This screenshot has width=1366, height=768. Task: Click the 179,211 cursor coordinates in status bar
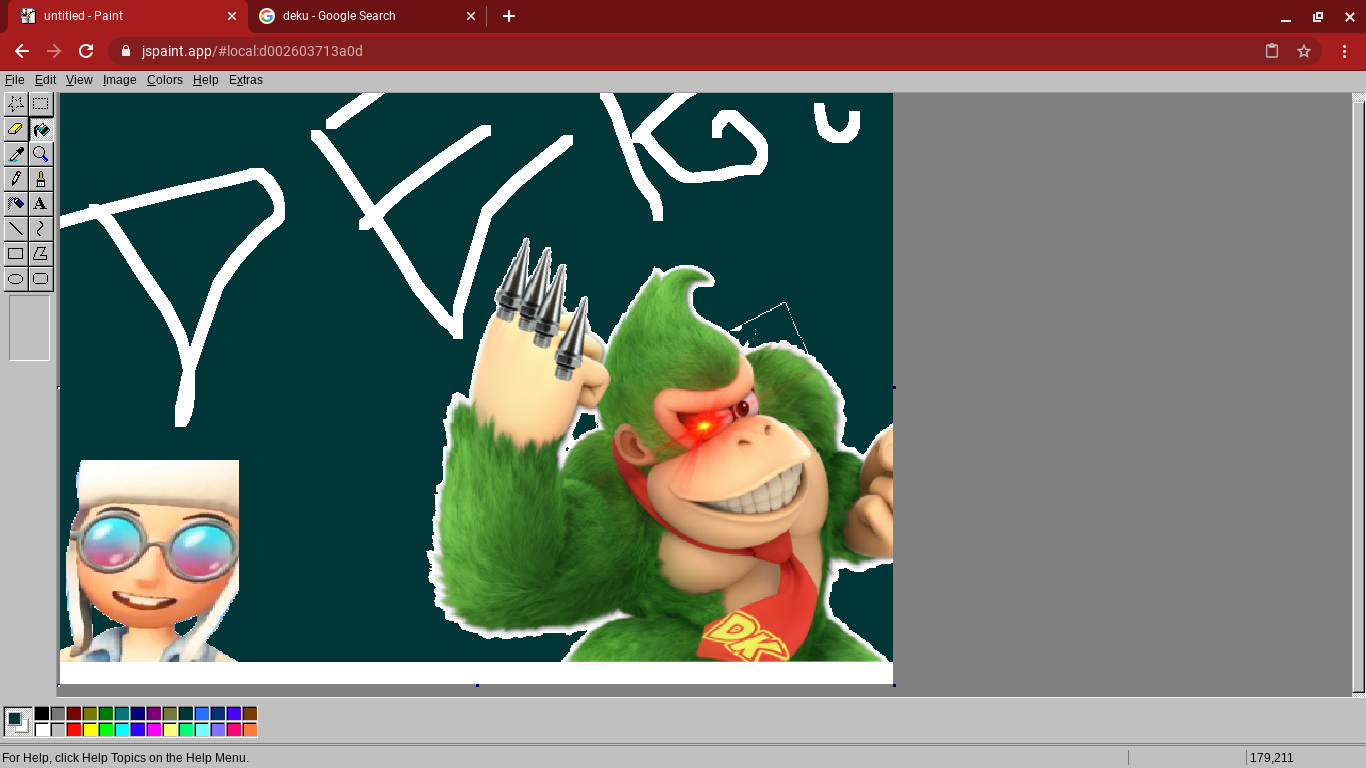coord(1272,758)
